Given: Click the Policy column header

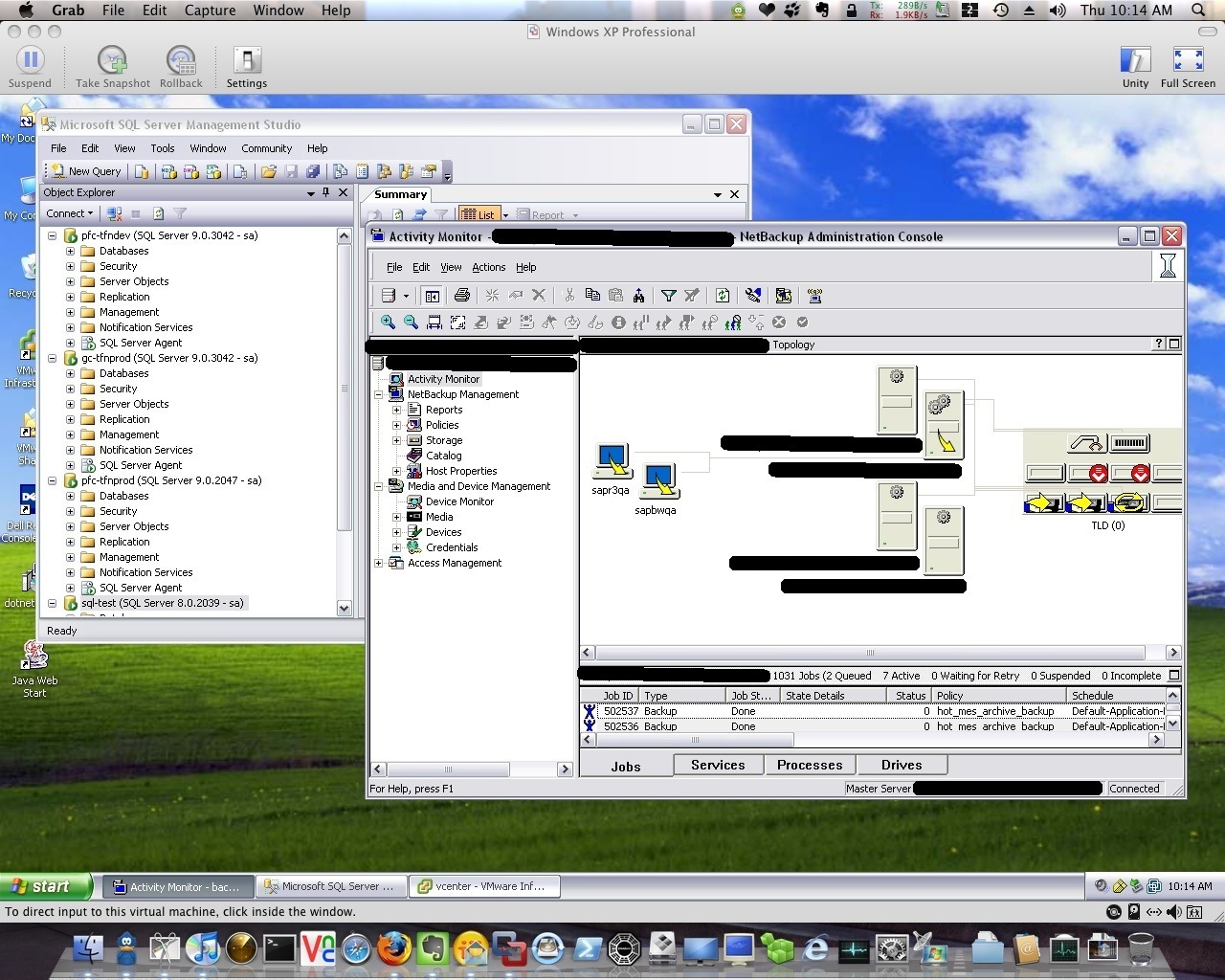Looking at the screenshot, I should click(998, 696).
